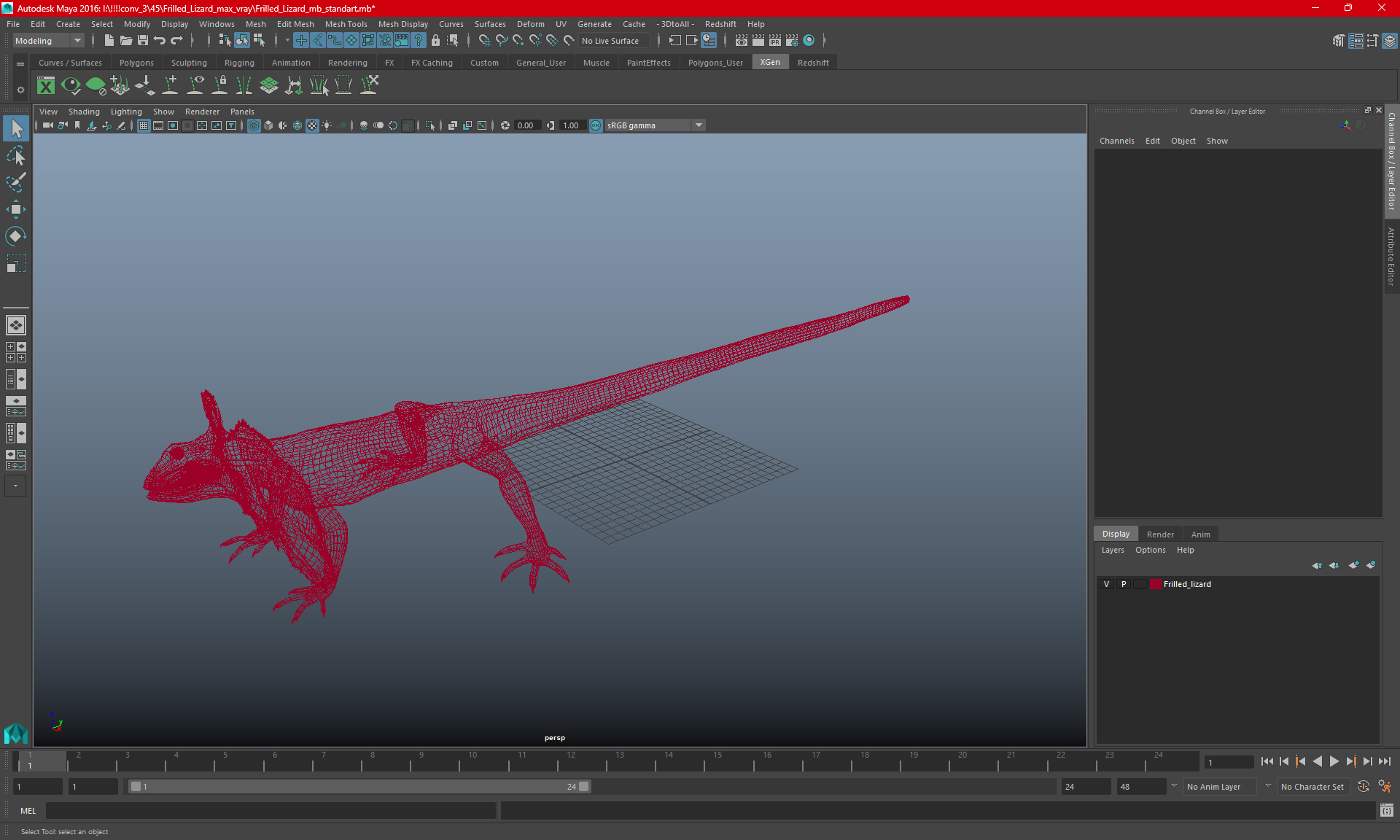The image size is (1400, 840).
Task: Click the Options menu in Layer Editor
Action: click(x=1150, y=550)
